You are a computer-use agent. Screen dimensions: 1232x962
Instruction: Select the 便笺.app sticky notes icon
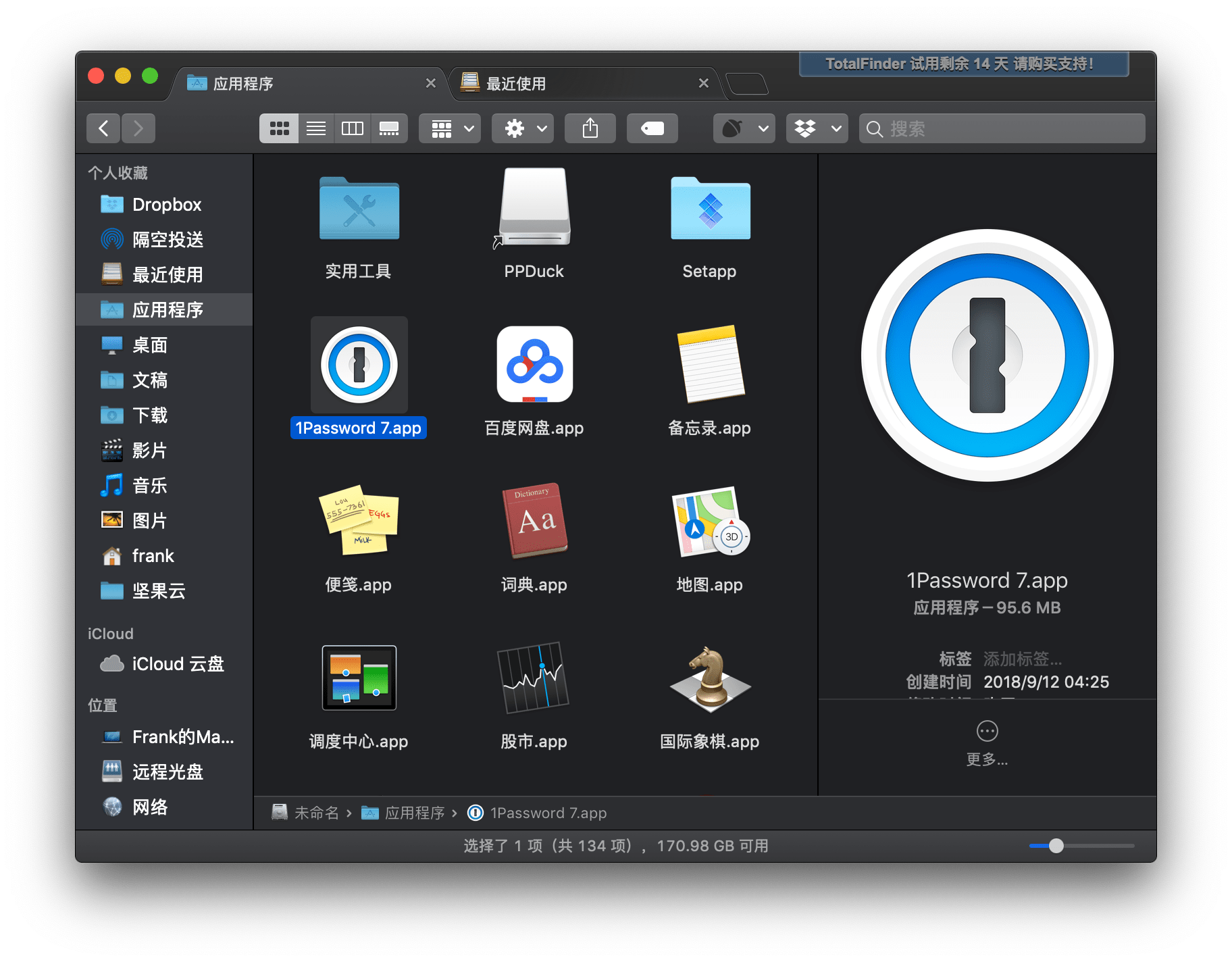pyautogui.click(x=359, y=520)
